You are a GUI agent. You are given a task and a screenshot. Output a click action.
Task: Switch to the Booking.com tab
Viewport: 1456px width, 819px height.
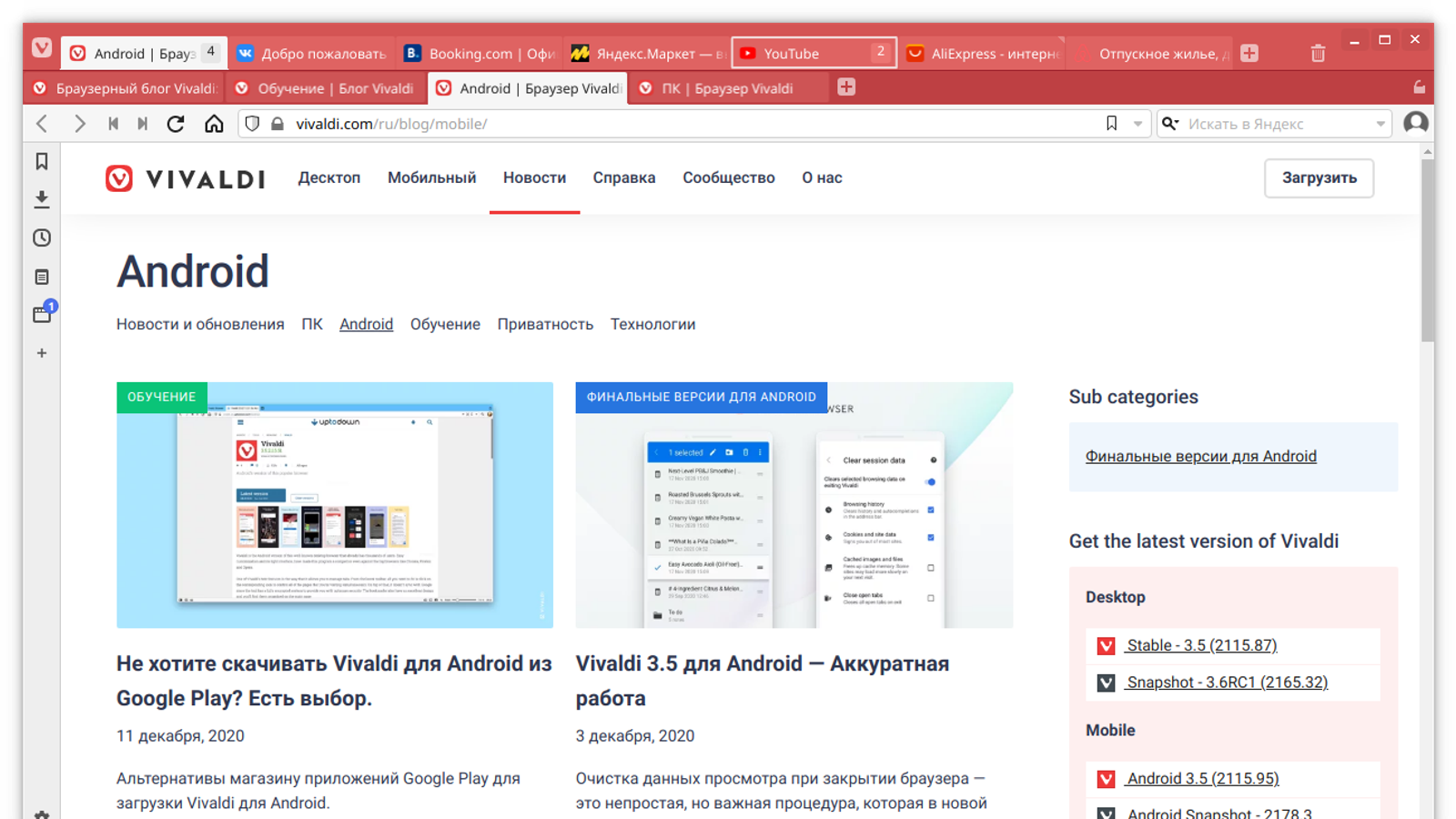pyautogui.click(x=480, y=53)
